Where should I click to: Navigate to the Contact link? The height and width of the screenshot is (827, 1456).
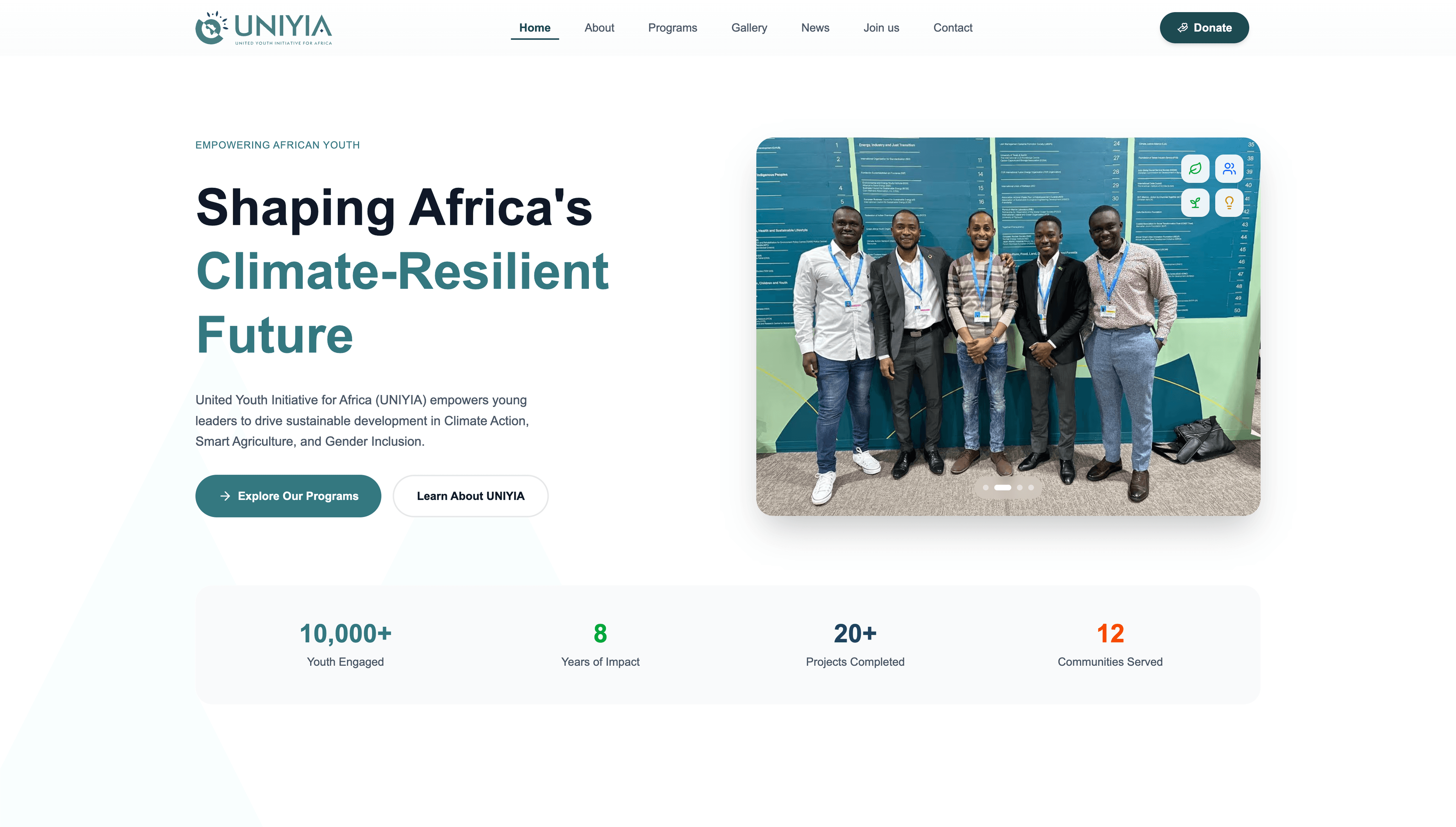pos(952,28)
